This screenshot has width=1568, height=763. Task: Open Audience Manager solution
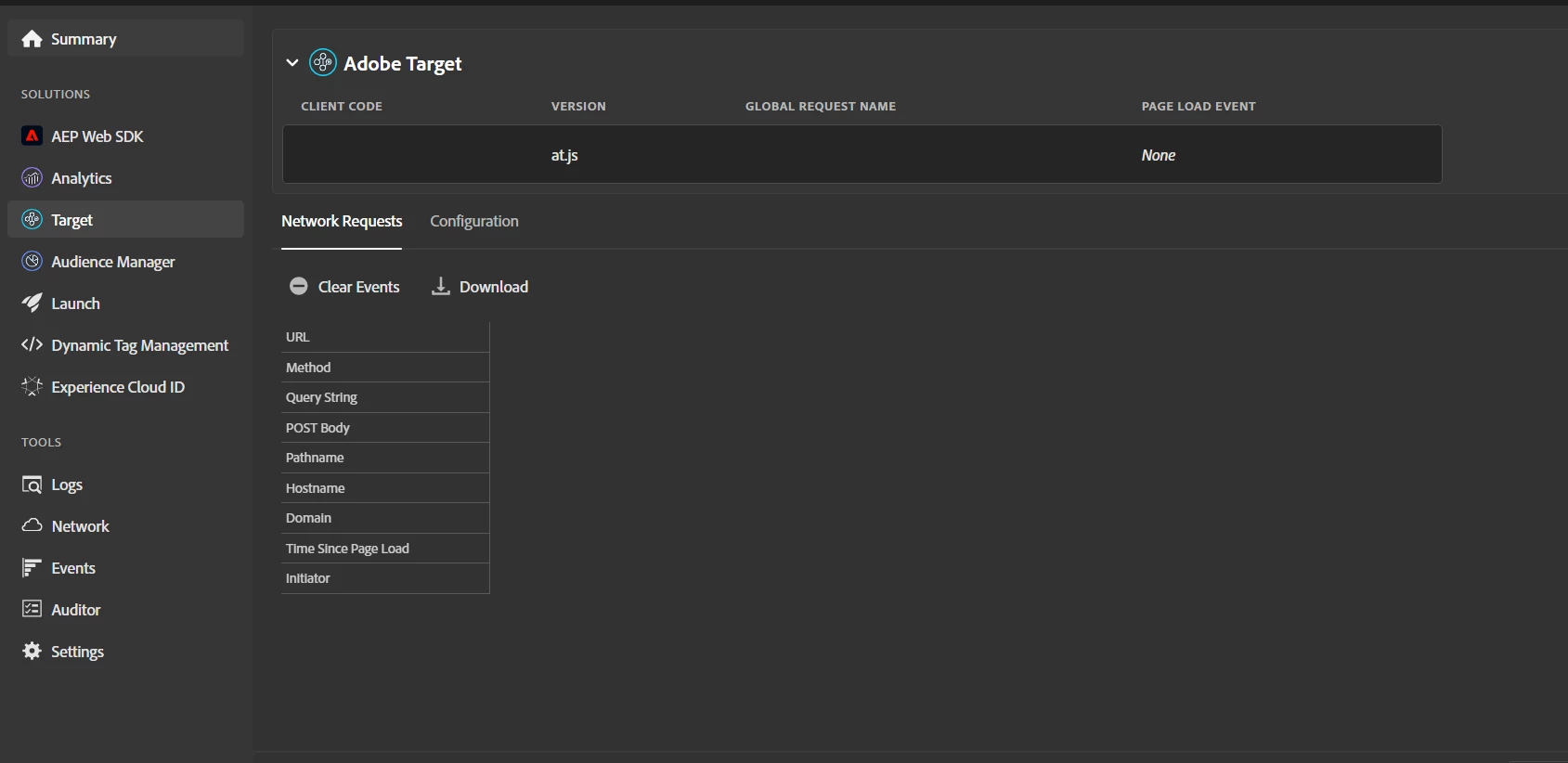point(125,262)
